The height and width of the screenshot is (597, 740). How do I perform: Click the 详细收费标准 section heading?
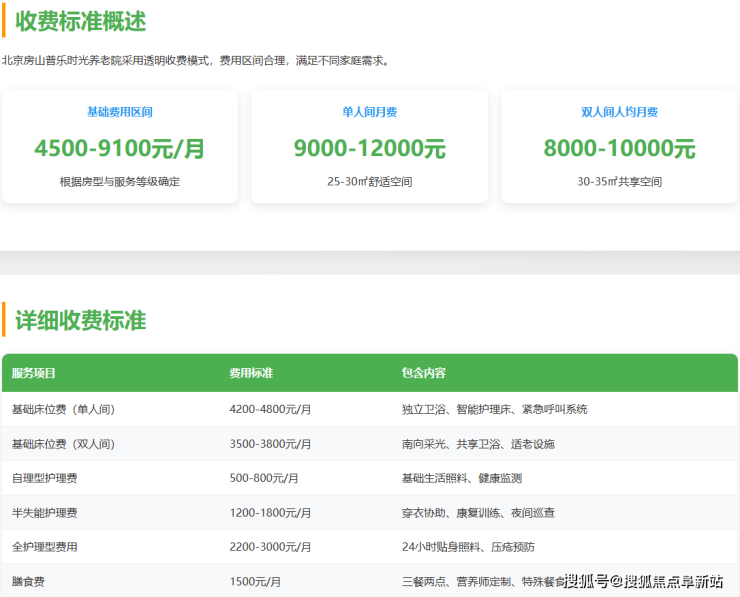[x=80, y=321]
